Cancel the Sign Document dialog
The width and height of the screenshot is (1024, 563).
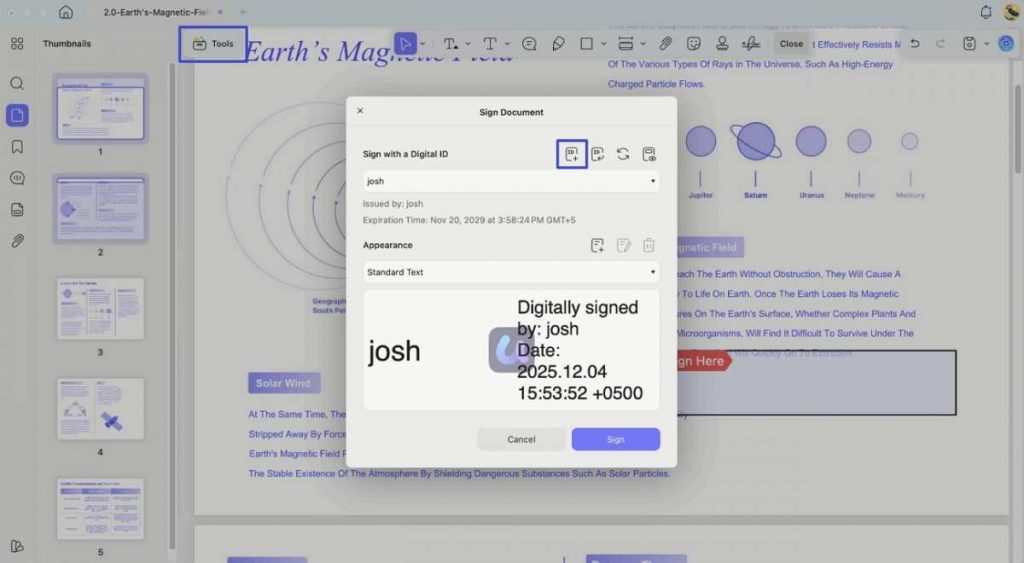521,439
